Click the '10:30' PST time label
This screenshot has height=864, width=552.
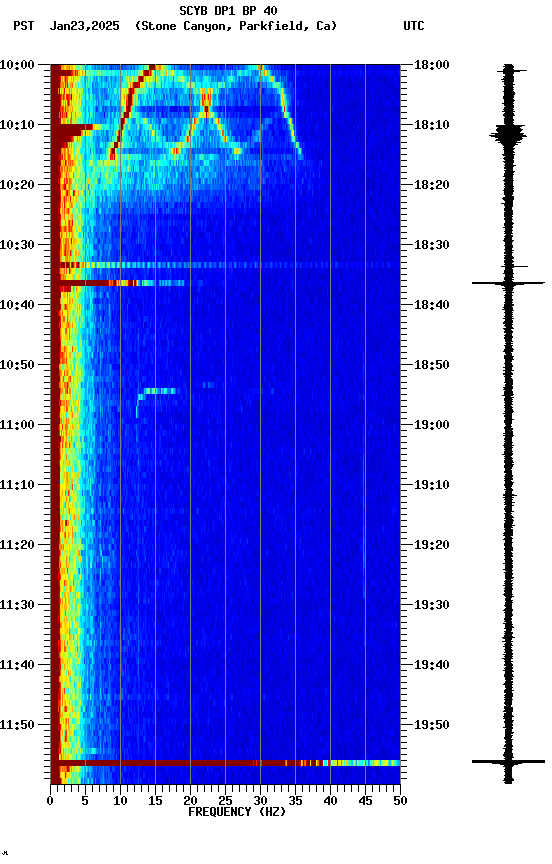click(17, 245)
